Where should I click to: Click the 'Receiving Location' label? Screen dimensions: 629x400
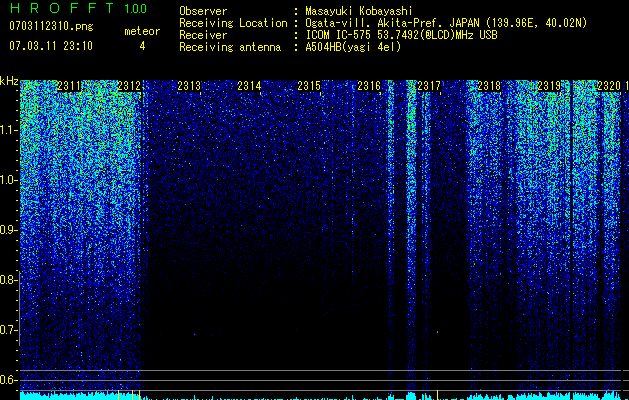[233, 23]
